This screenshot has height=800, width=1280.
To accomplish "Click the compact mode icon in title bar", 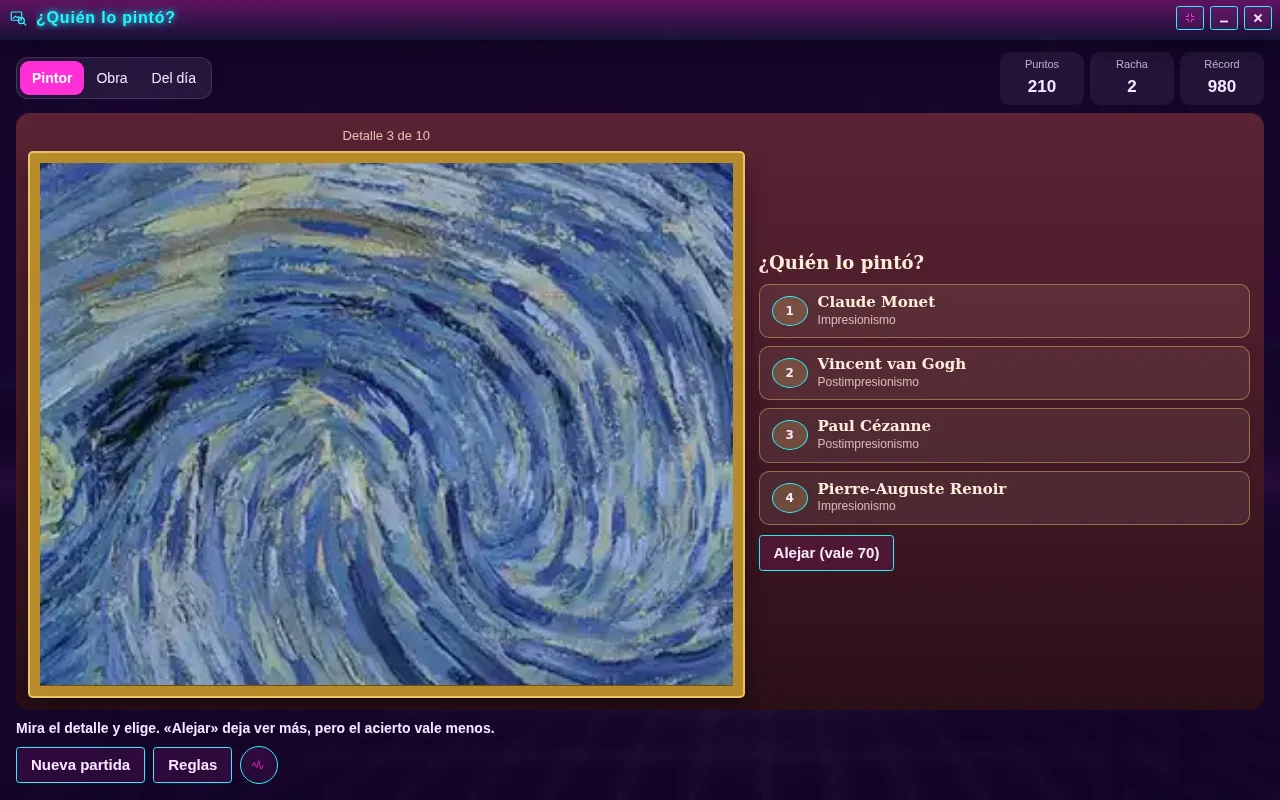I will point(1190,18).
